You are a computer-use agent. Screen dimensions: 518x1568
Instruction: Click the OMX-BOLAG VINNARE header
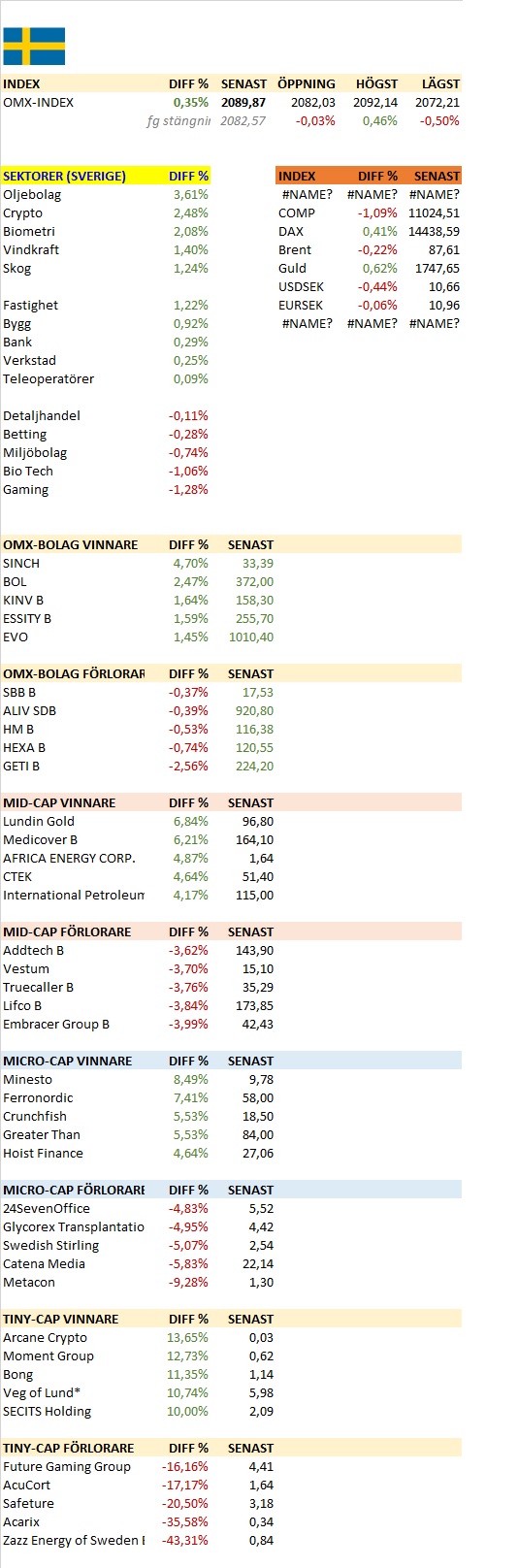(70, 544)
